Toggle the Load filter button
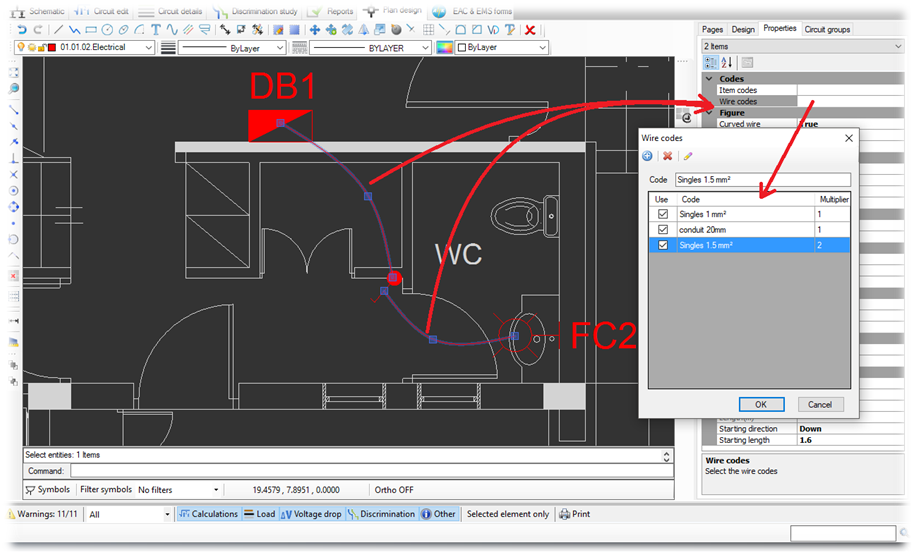Viewport: 918px width, 555px height. coord(259,514)
